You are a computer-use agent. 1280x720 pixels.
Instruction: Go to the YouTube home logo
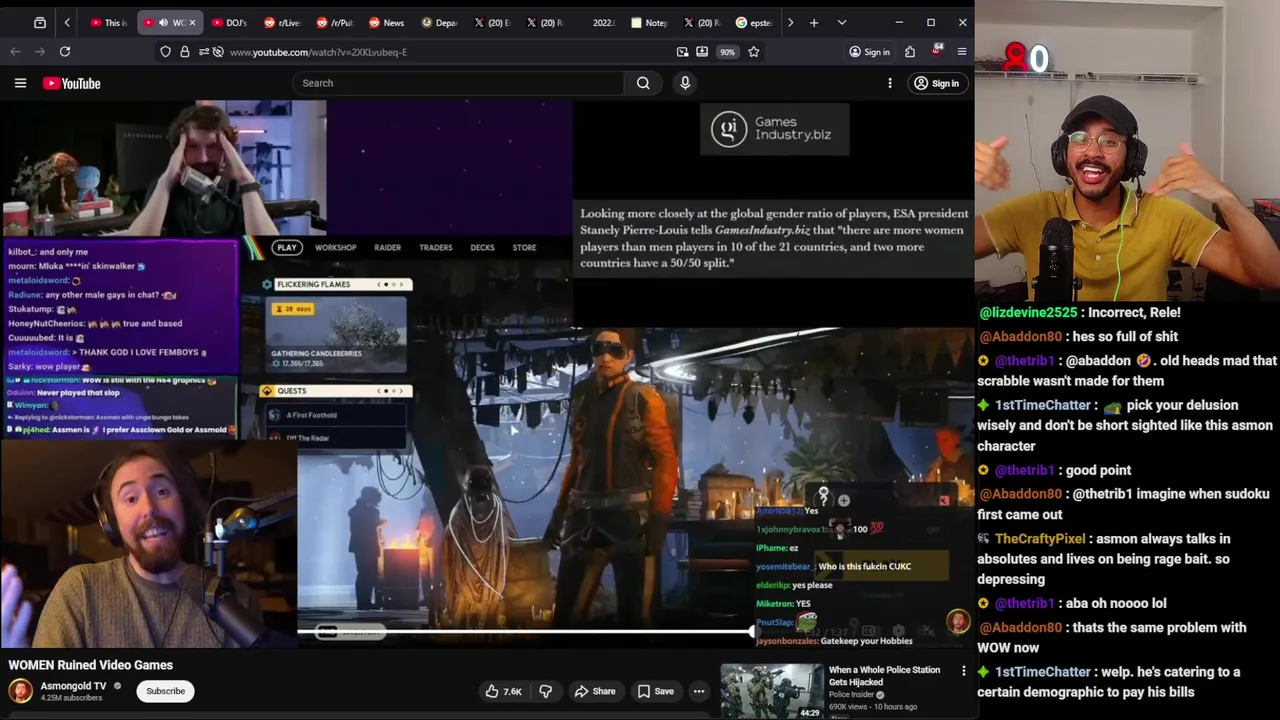pos(72,83)
